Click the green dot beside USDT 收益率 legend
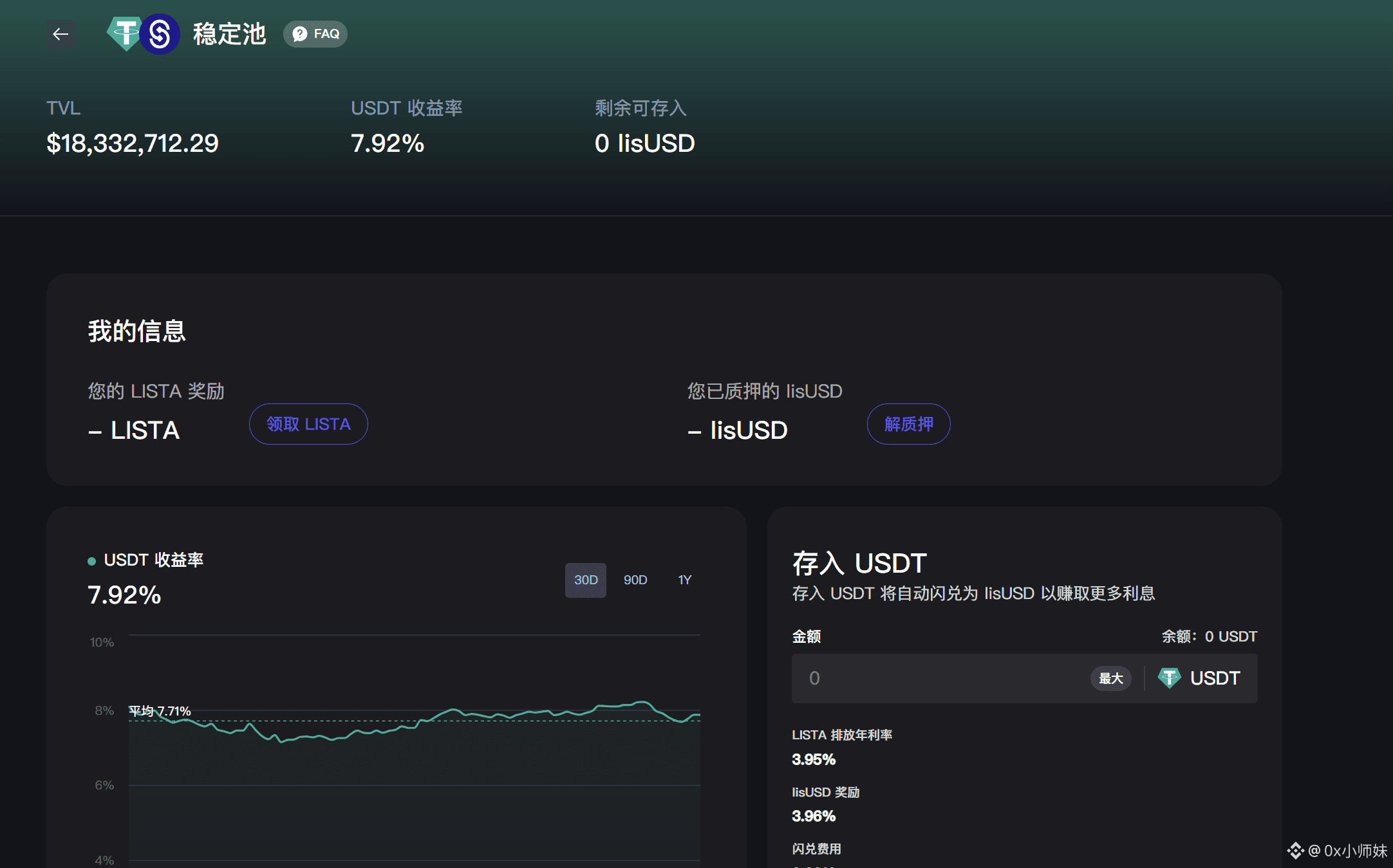The height and width of the screenshot is (868, 1393). 92,561
